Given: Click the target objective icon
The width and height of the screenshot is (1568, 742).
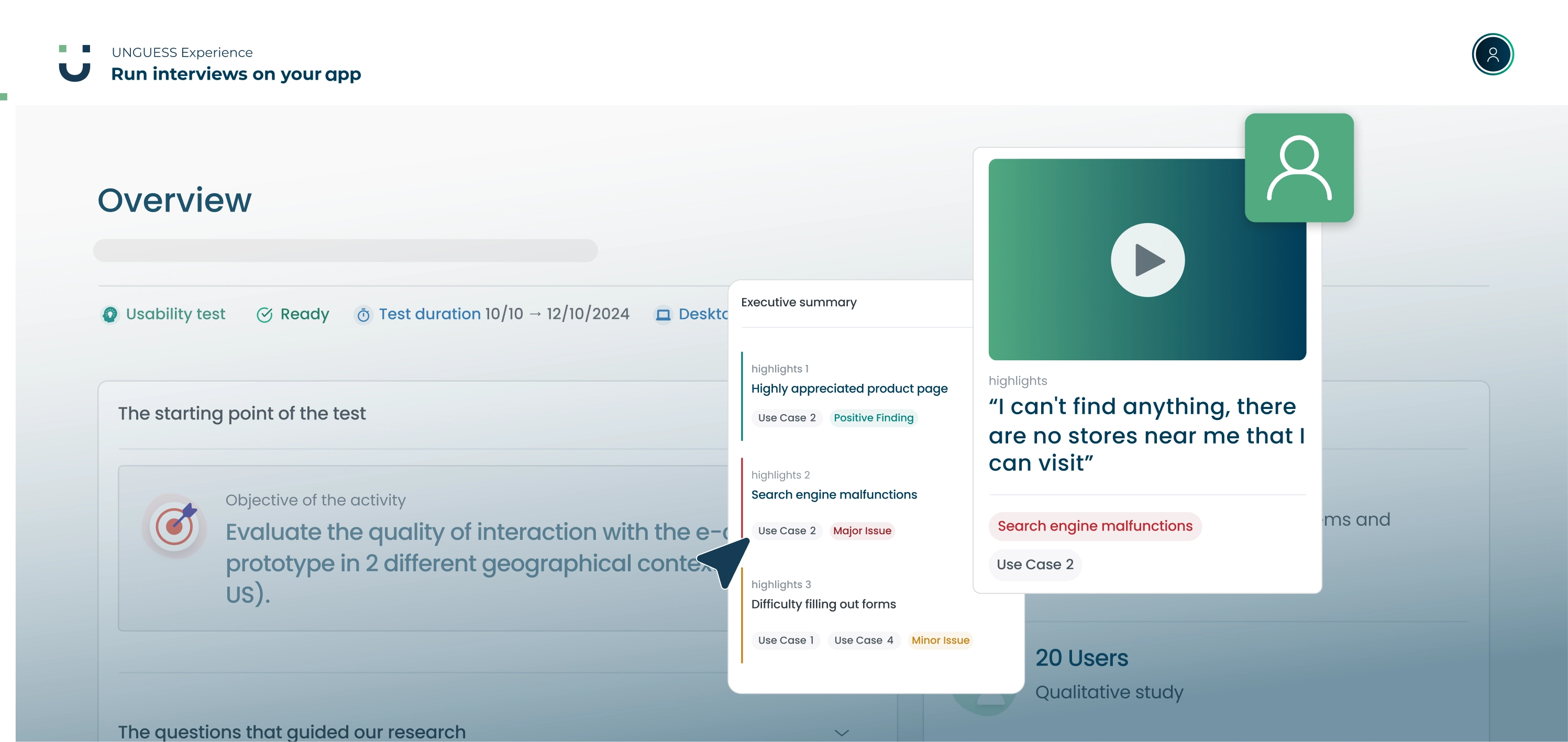Looking at the screenshot, I should pos(175,525).
